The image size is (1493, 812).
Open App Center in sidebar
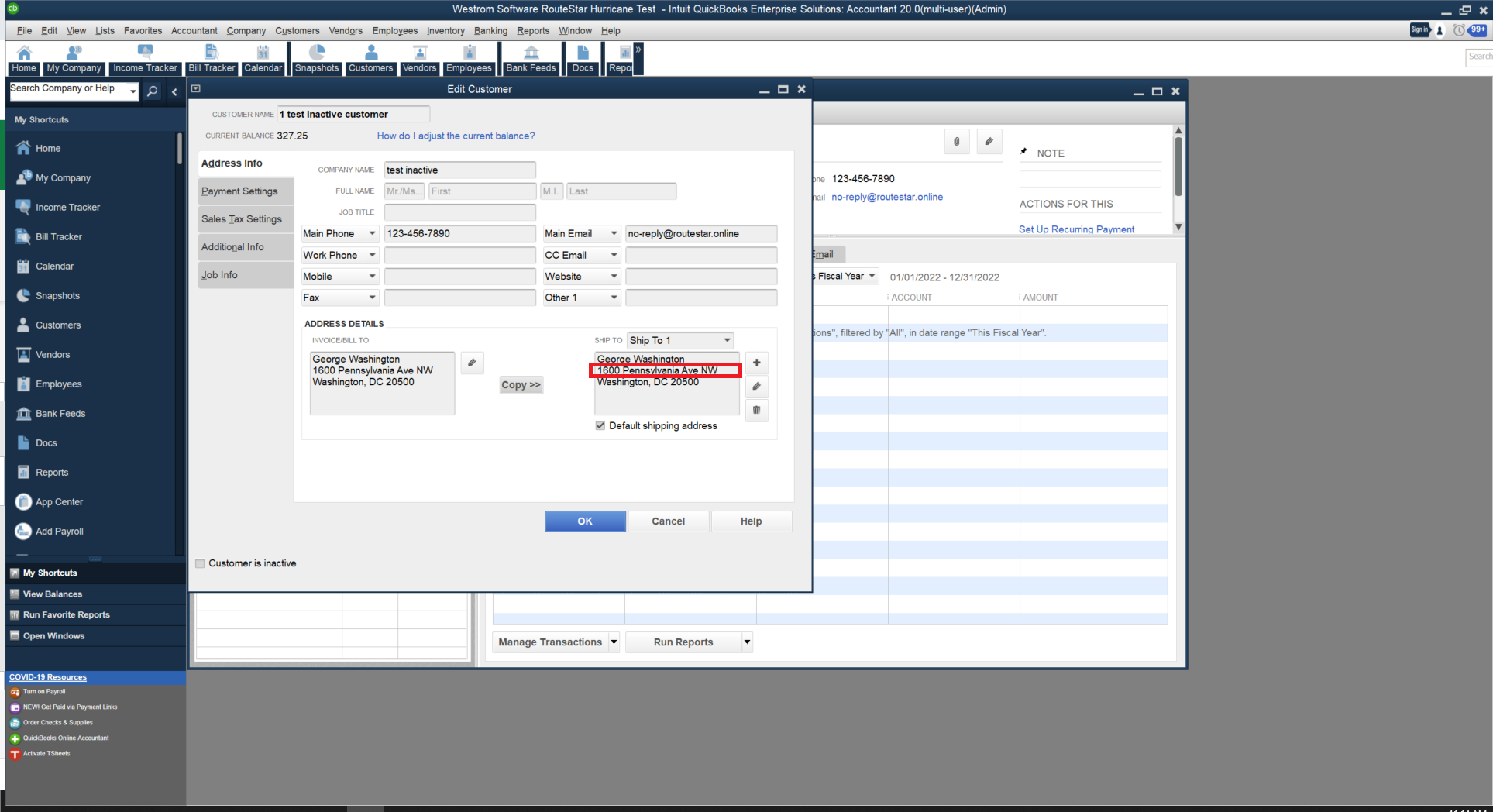click(x=59, y=502)
